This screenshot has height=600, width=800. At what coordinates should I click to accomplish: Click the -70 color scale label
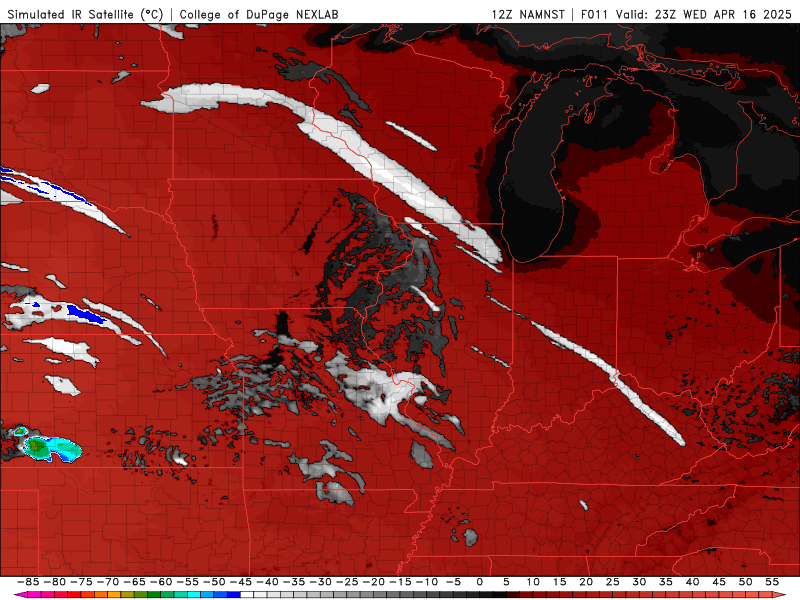tap(107, 582)
